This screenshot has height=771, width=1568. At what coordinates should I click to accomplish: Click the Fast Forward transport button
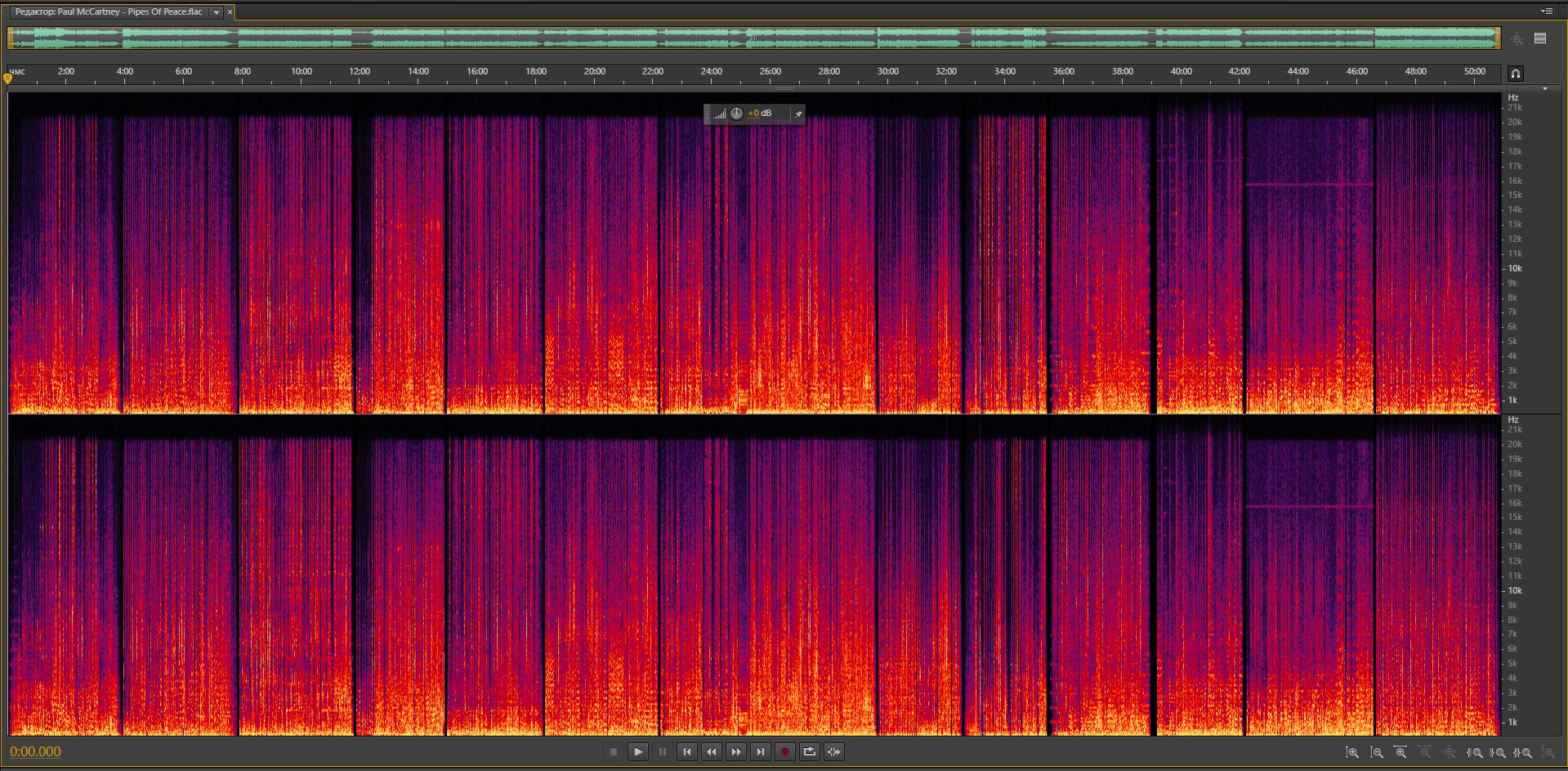click(x=736, y=752)
